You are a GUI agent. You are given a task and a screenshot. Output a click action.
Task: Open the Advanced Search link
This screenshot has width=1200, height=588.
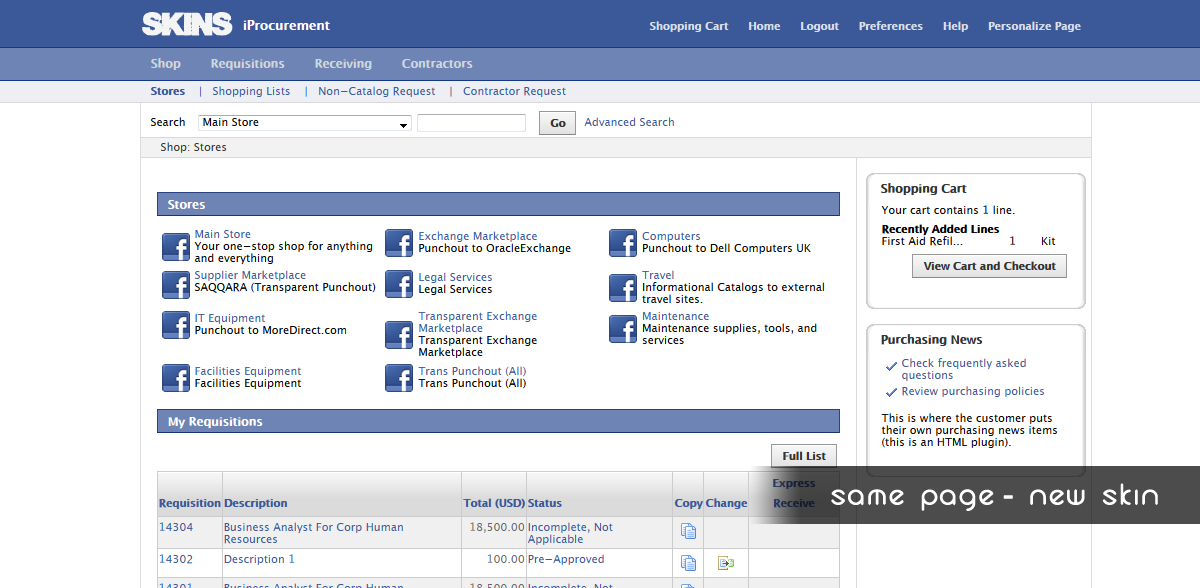[x=629, y=122]
